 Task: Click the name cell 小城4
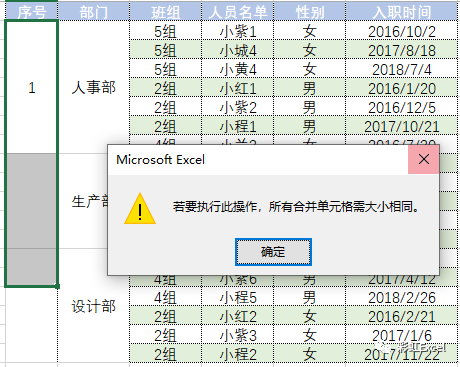[x=238, y=50]
